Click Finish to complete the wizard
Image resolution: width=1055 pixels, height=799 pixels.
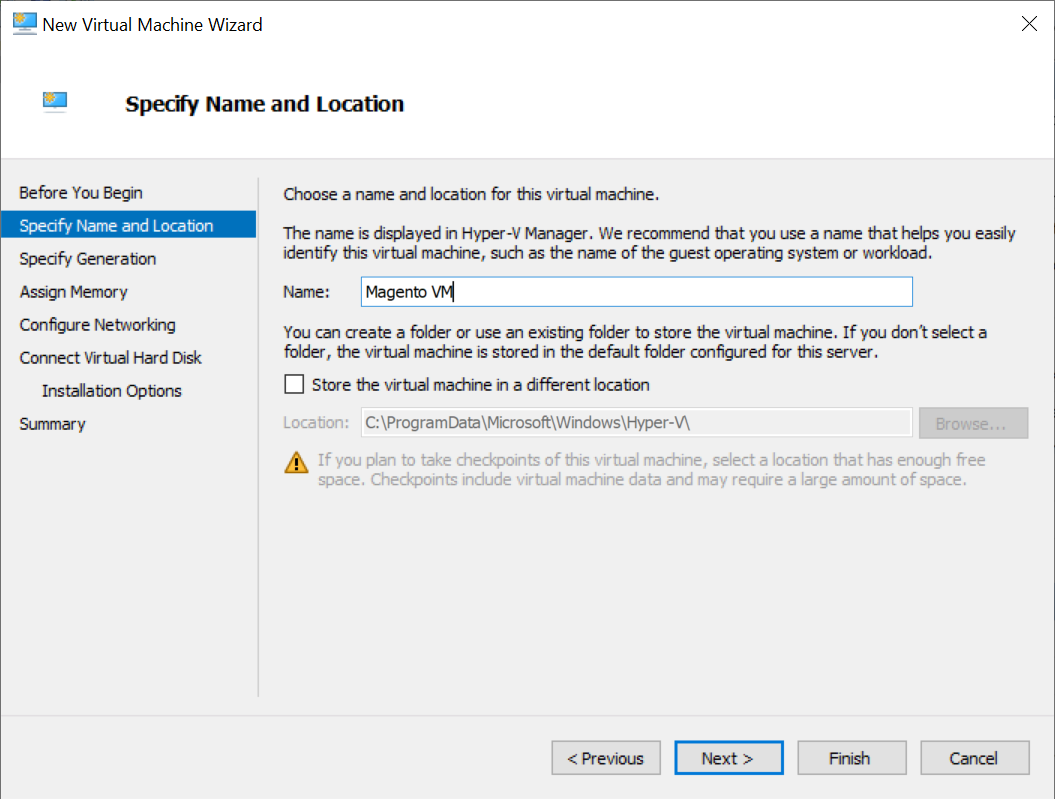pyautogui.click(x=851, y=758)
